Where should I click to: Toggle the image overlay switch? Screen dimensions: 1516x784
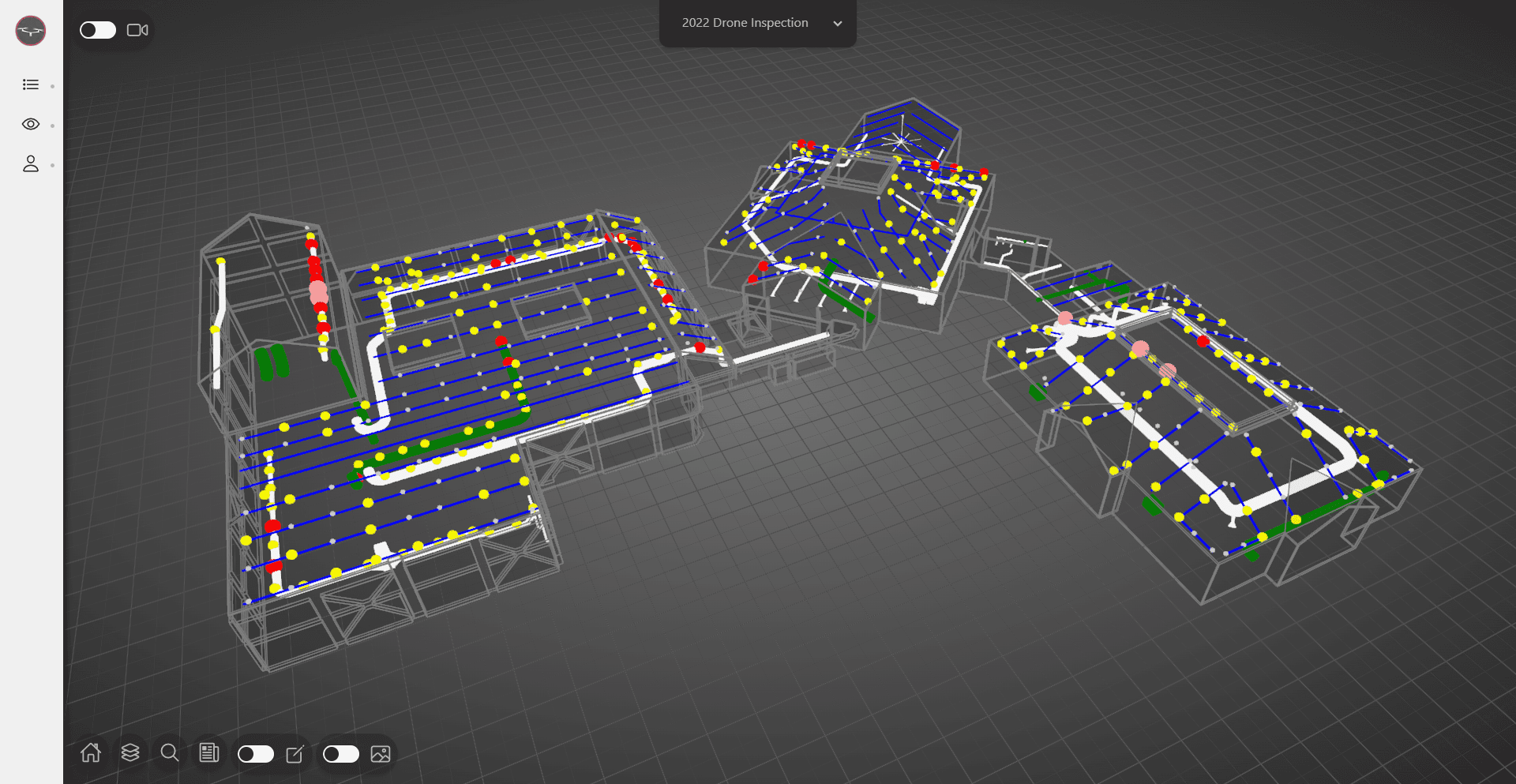click(x=341, y=754)
